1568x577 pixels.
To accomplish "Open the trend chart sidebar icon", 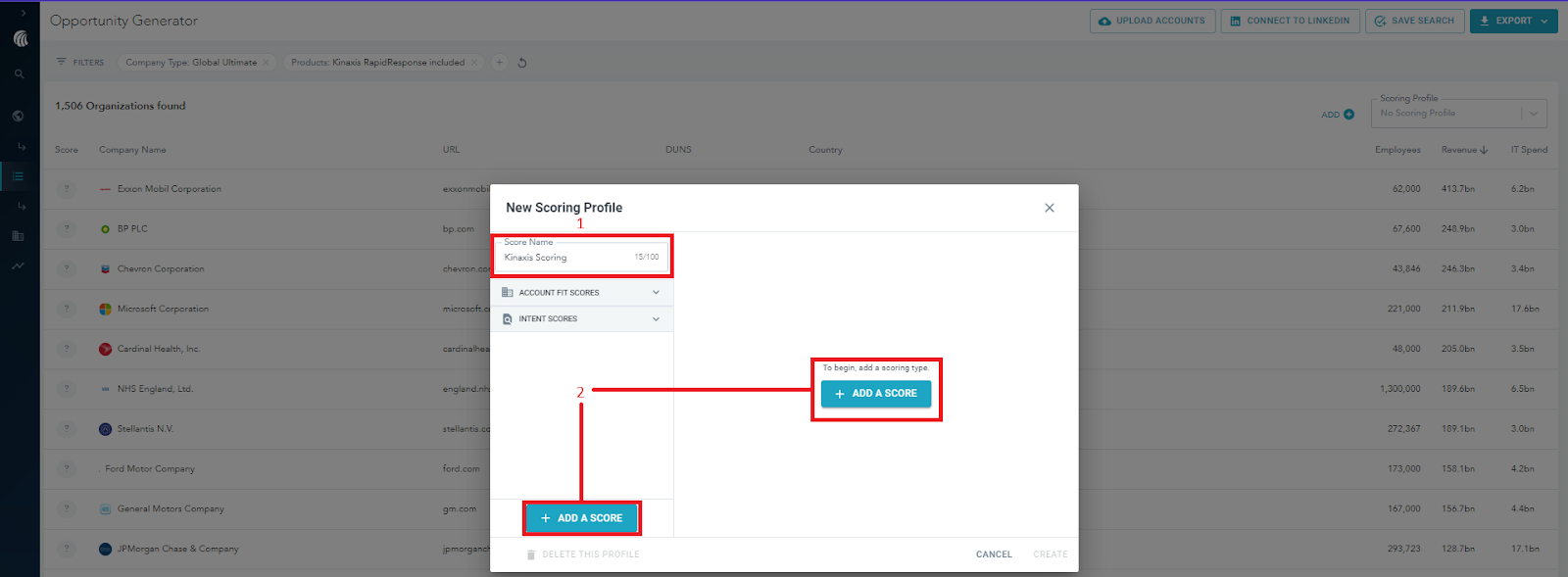I will (x=18, y=265).
